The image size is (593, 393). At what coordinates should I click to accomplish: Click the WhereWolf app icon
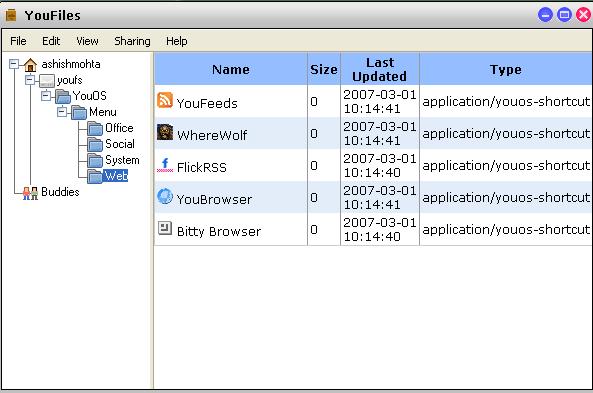[x=165, y=132]
